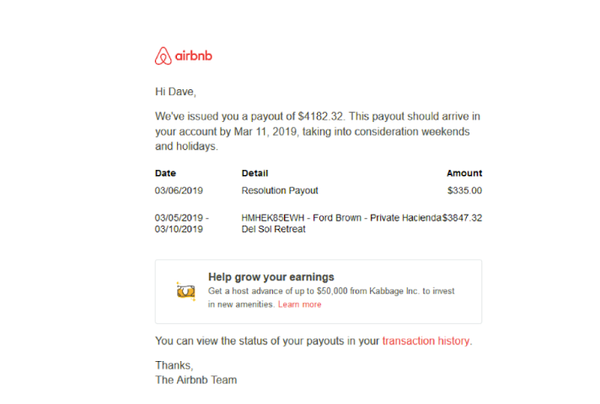Click the Help grow your earnings heading
This screenshot has height=404, width=600.
[x=271, y=277]
